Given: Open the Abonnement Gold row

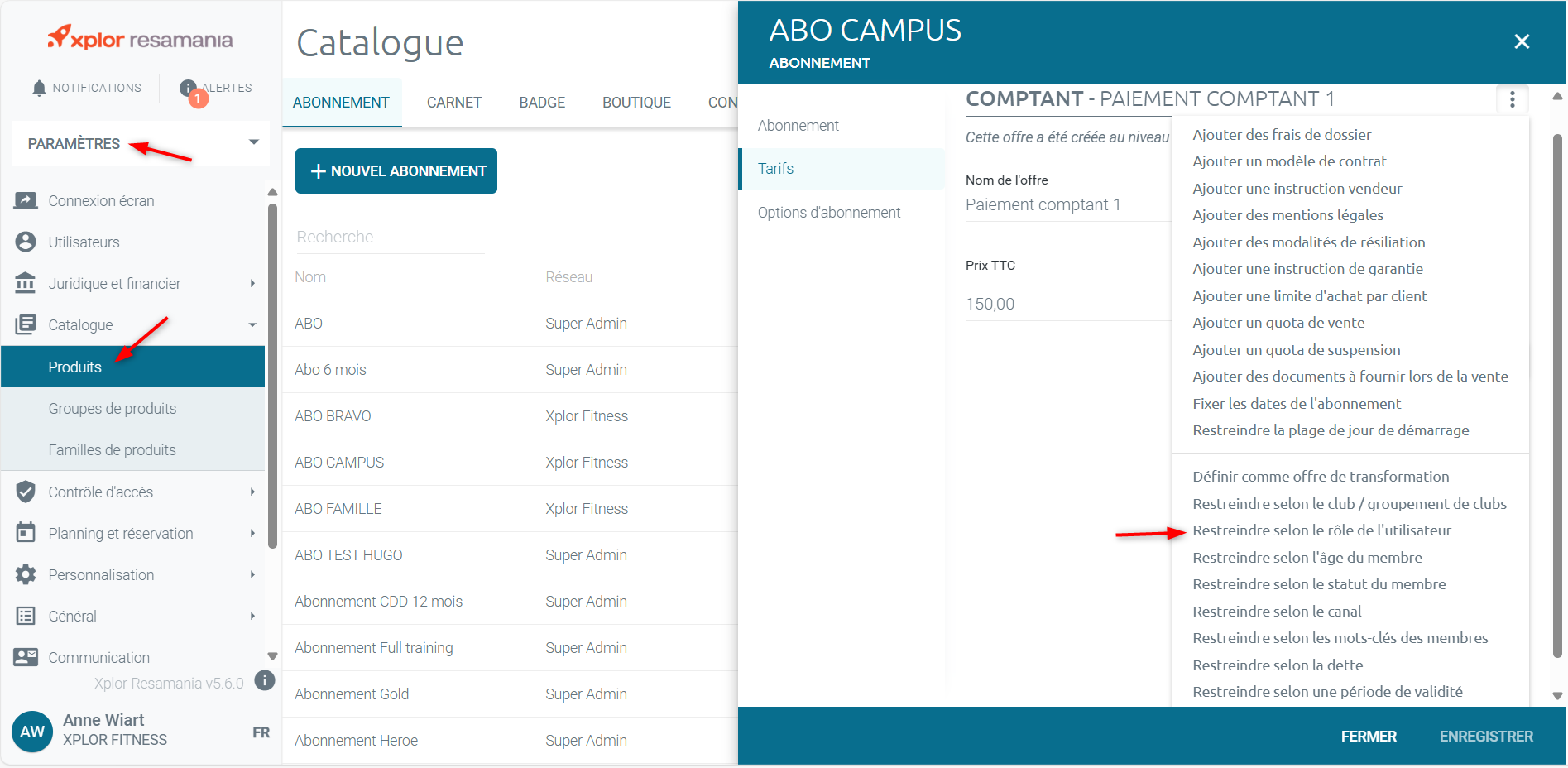Looking at the screenshot, I should [x=510, y=694].
